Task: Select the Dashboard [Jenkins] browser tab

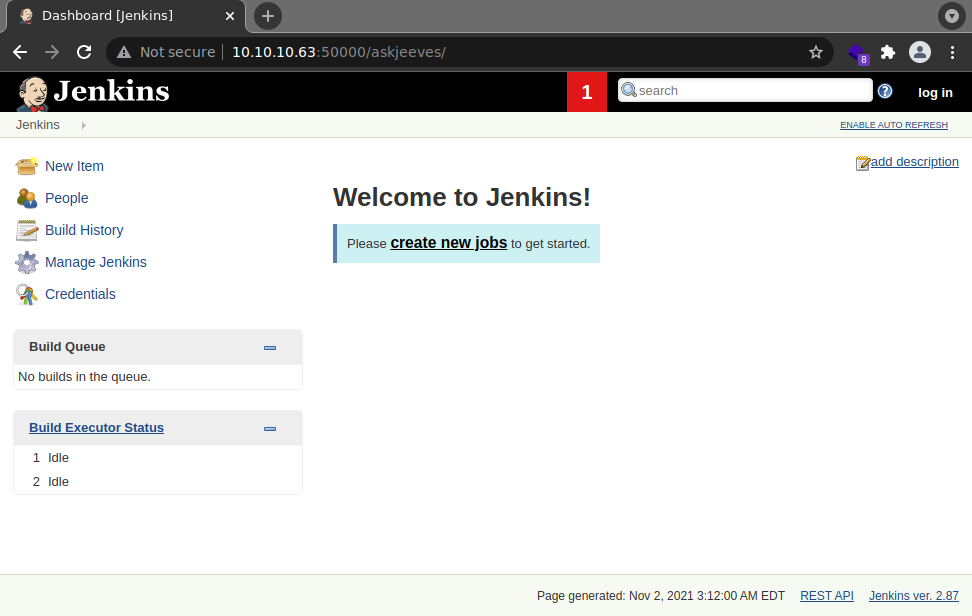Action: 120,16
